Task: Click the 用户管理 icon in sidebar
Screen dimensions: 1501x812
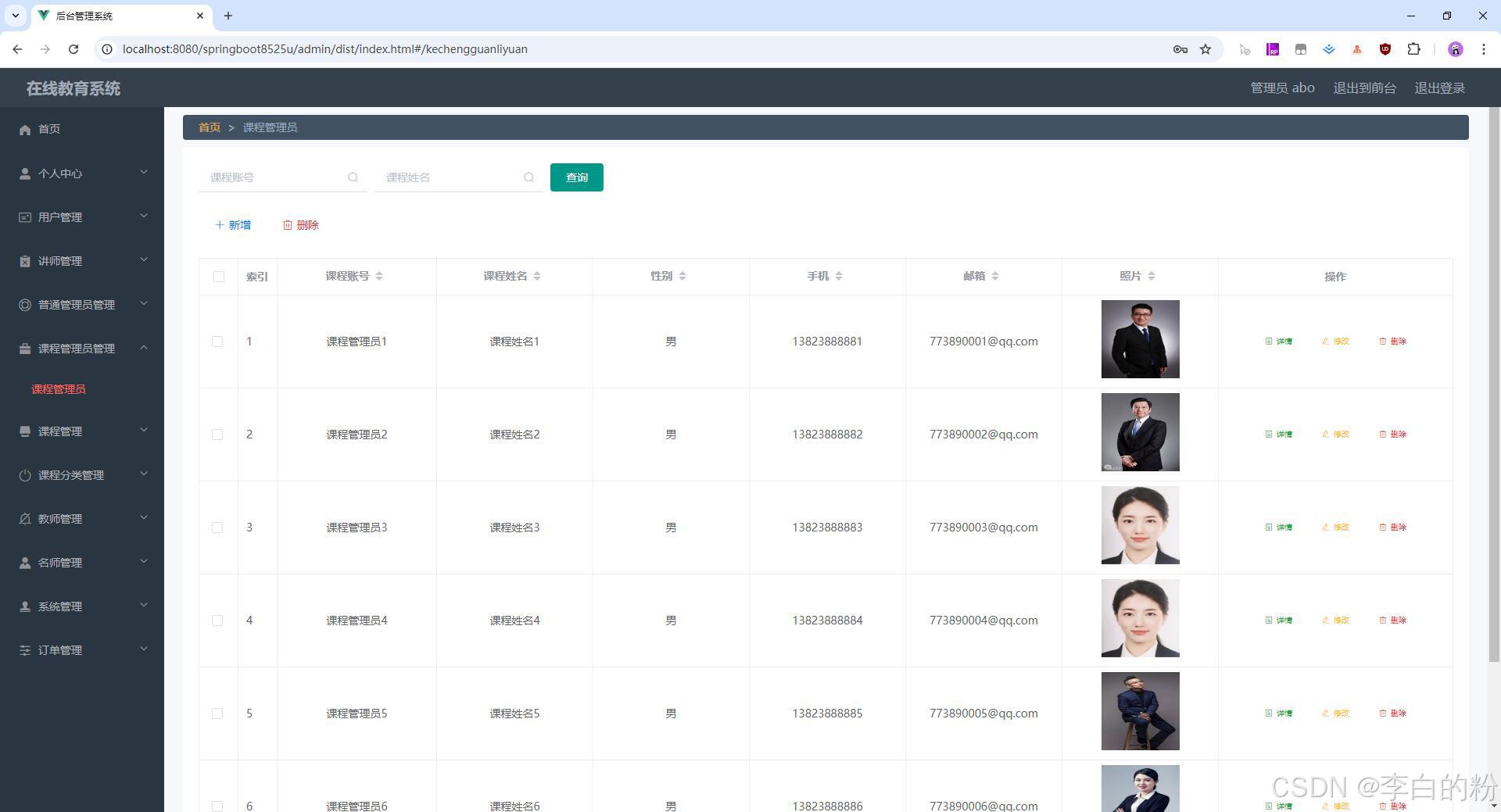Action: [x=25, y=217]
